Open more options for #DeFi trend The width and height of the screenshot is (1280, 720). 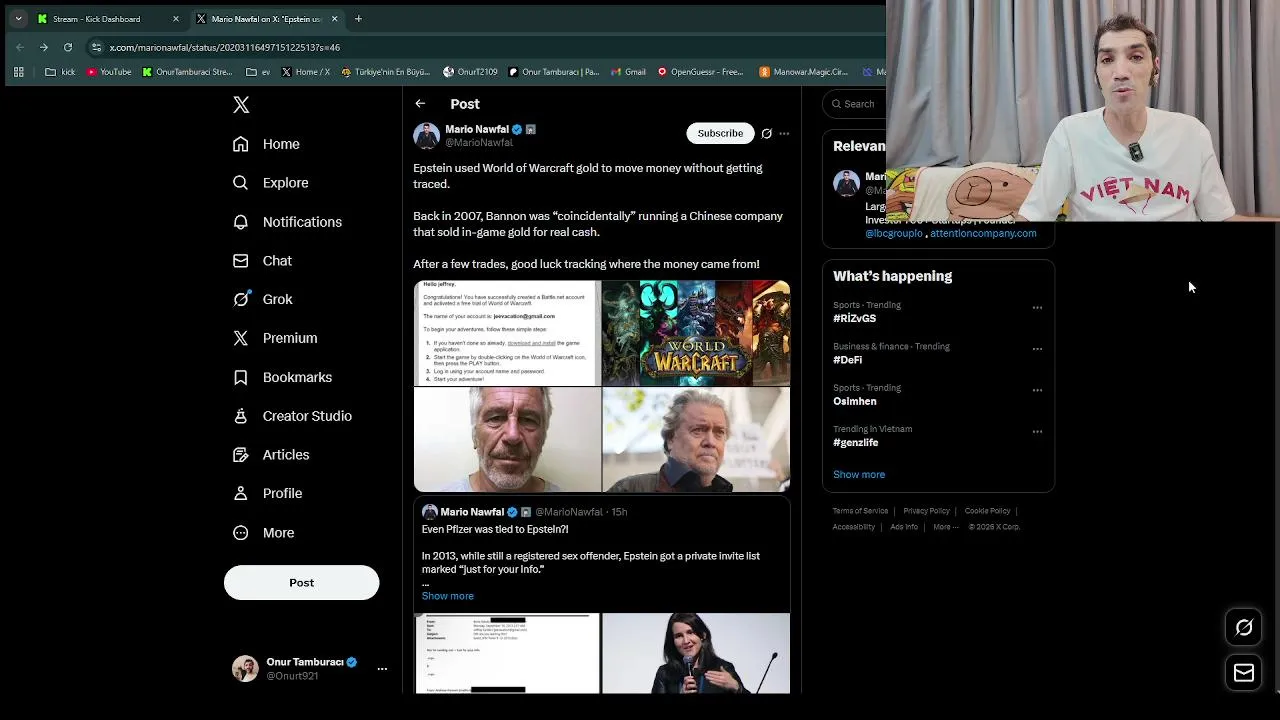[x=1037, y=349]
